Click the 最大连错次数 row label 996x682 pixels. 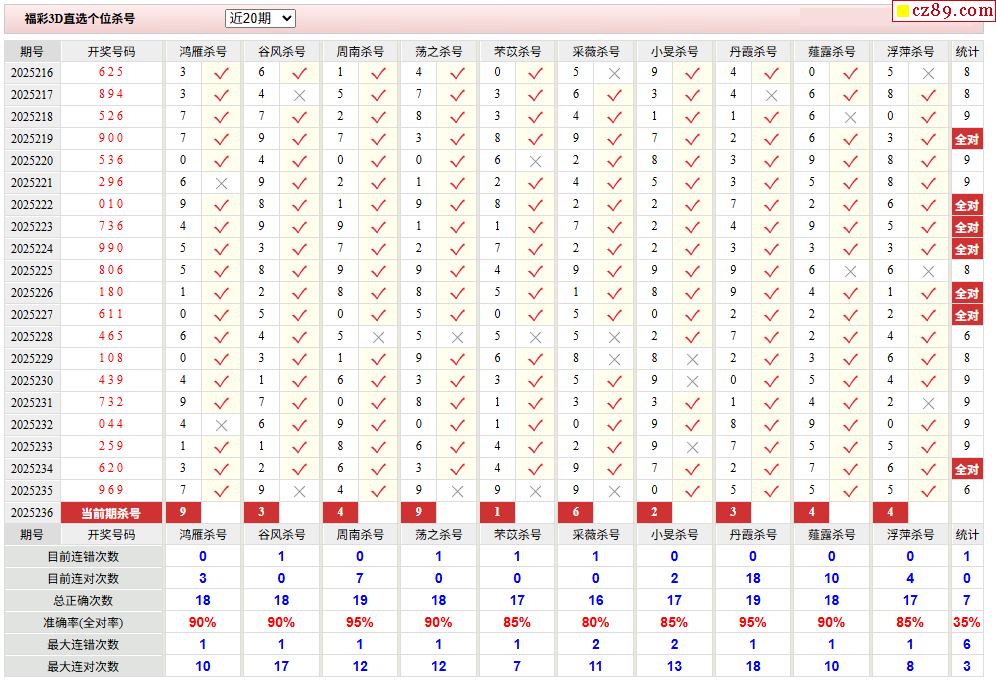pyautogui.click(x=83, y=645)
